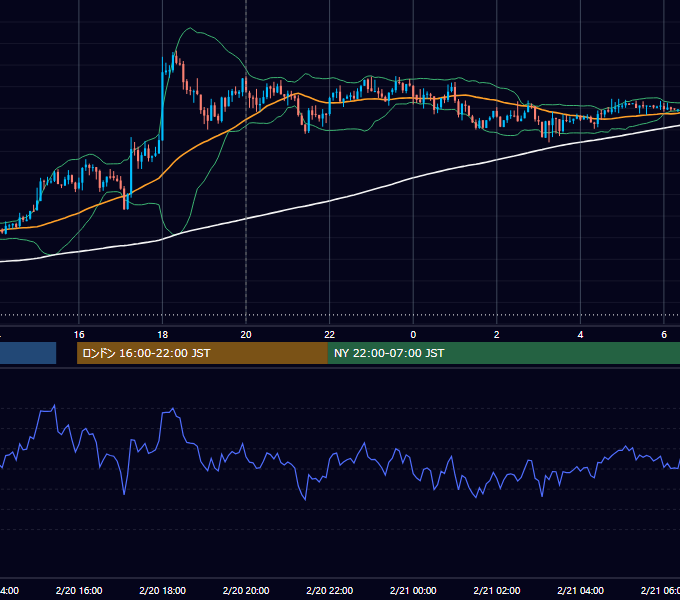Click the 0 hour label on time axis
Image resolution: width=680 pixels, height=600 pixels.
(x=413, y=335)
